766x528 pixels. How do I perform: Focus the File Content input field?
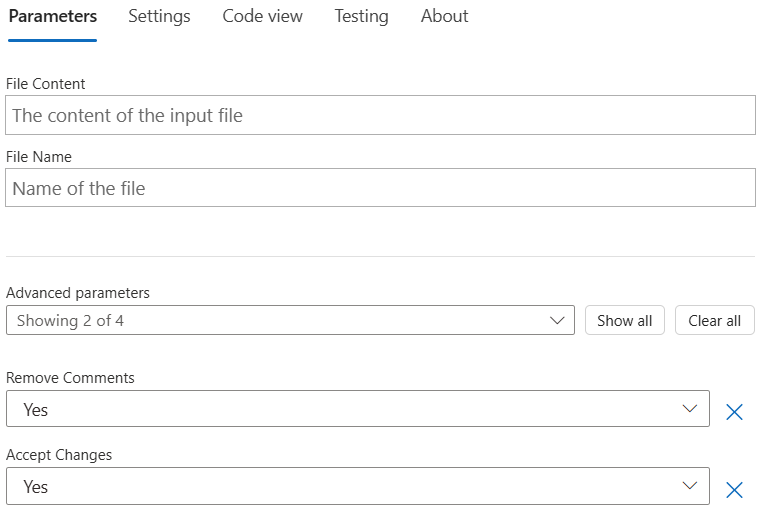point(380,115)
